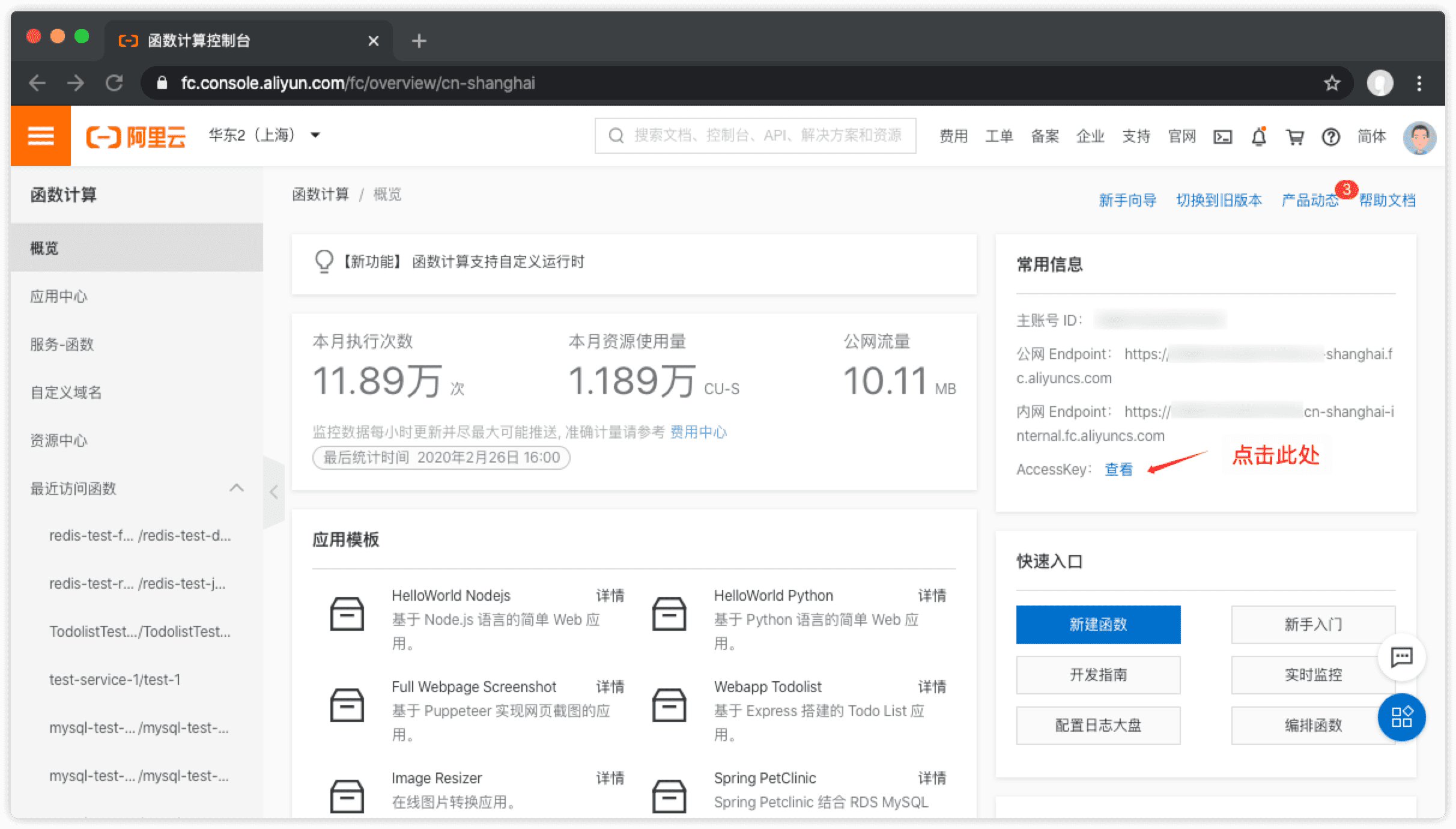The width and height of the screenshot is (1456, 829).
Task: Open recent function test-service-1/test-1
Action: pos(115,679)
